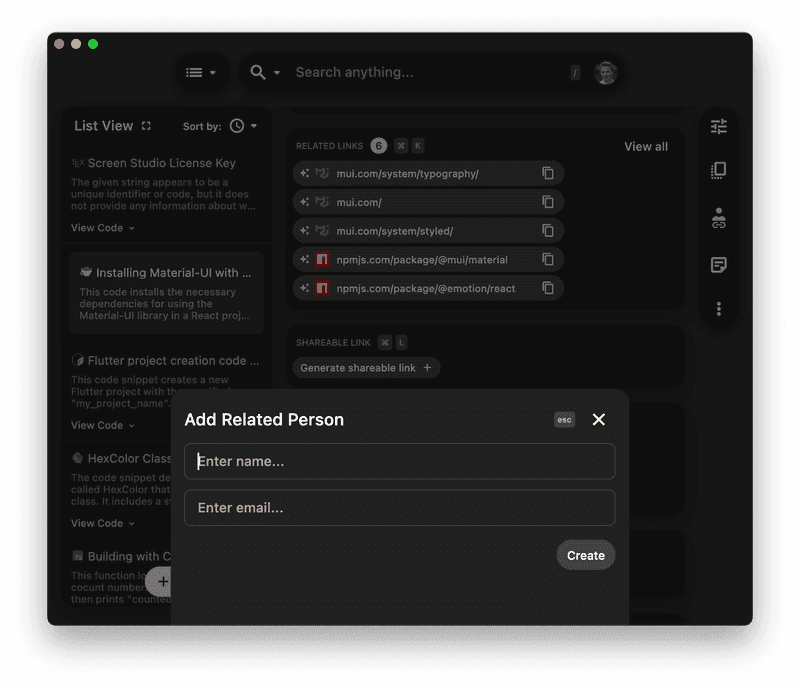Click Generate shareable link
800x688 pixels.
click(x=366, y=367)
